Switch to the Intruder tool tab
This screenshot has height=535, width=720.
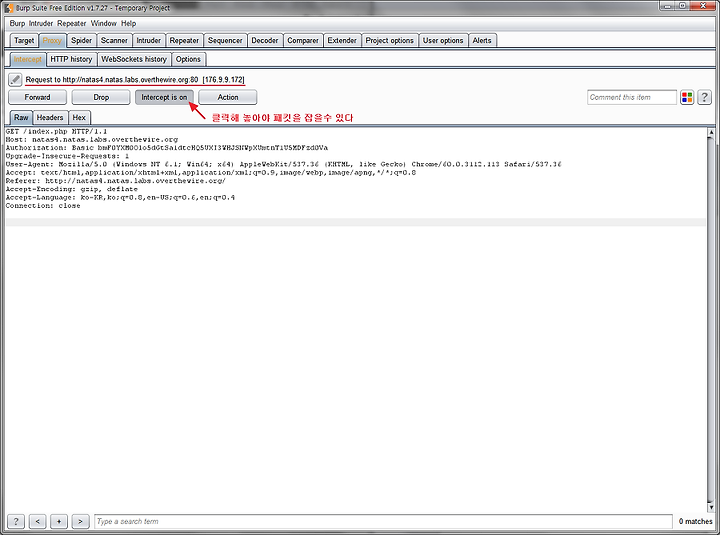click(148, 40)
